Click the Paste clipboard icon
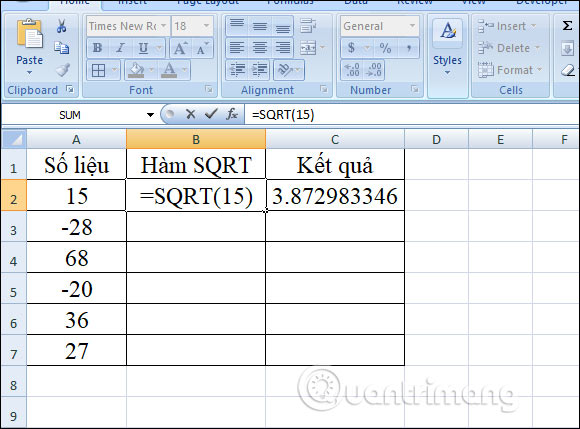The height and width of the screenshot is (429, 580). [29, 34]
